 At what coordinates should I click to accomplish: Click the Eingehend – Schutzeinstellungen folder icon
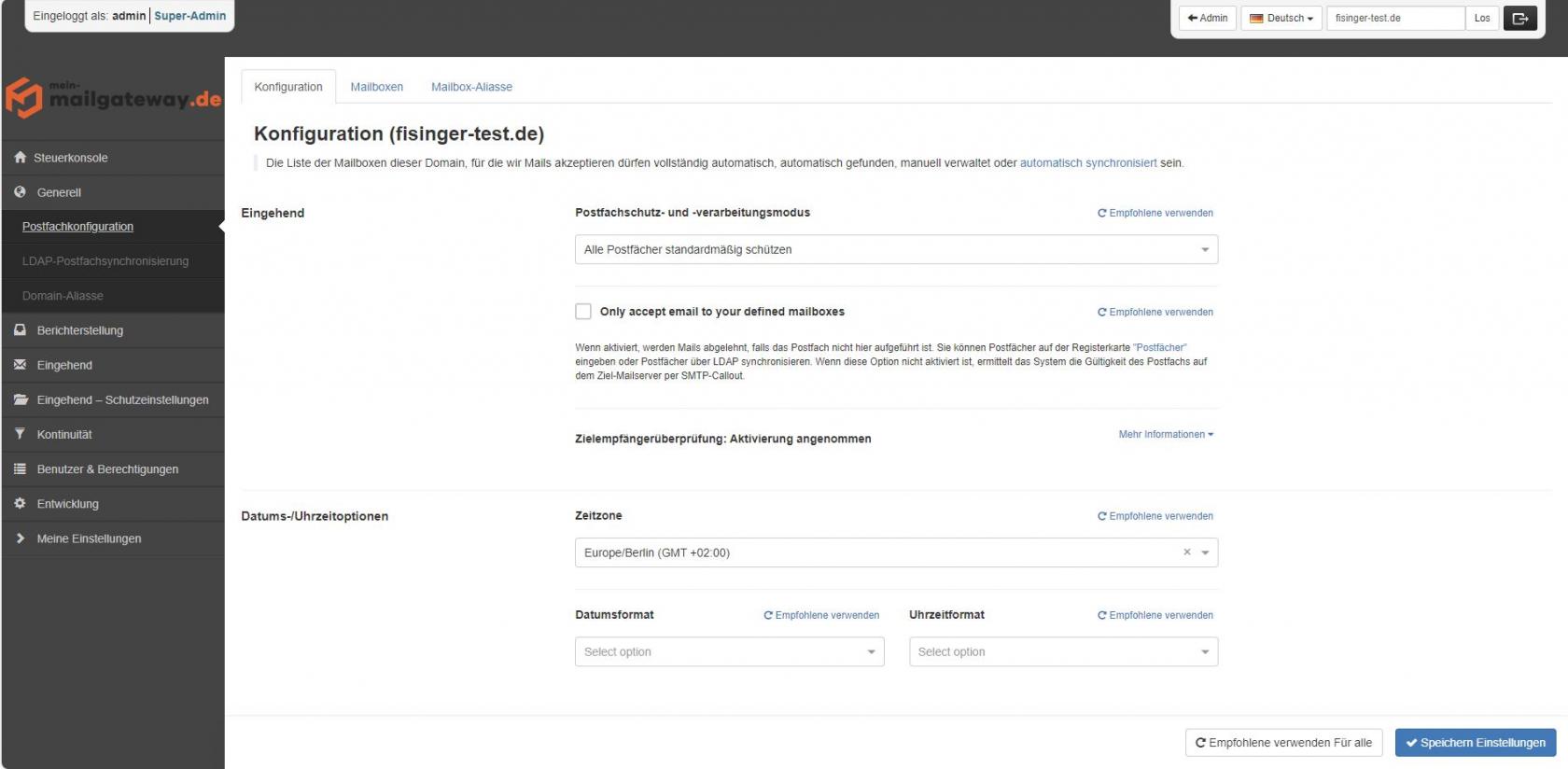click(x=21, y=399)
